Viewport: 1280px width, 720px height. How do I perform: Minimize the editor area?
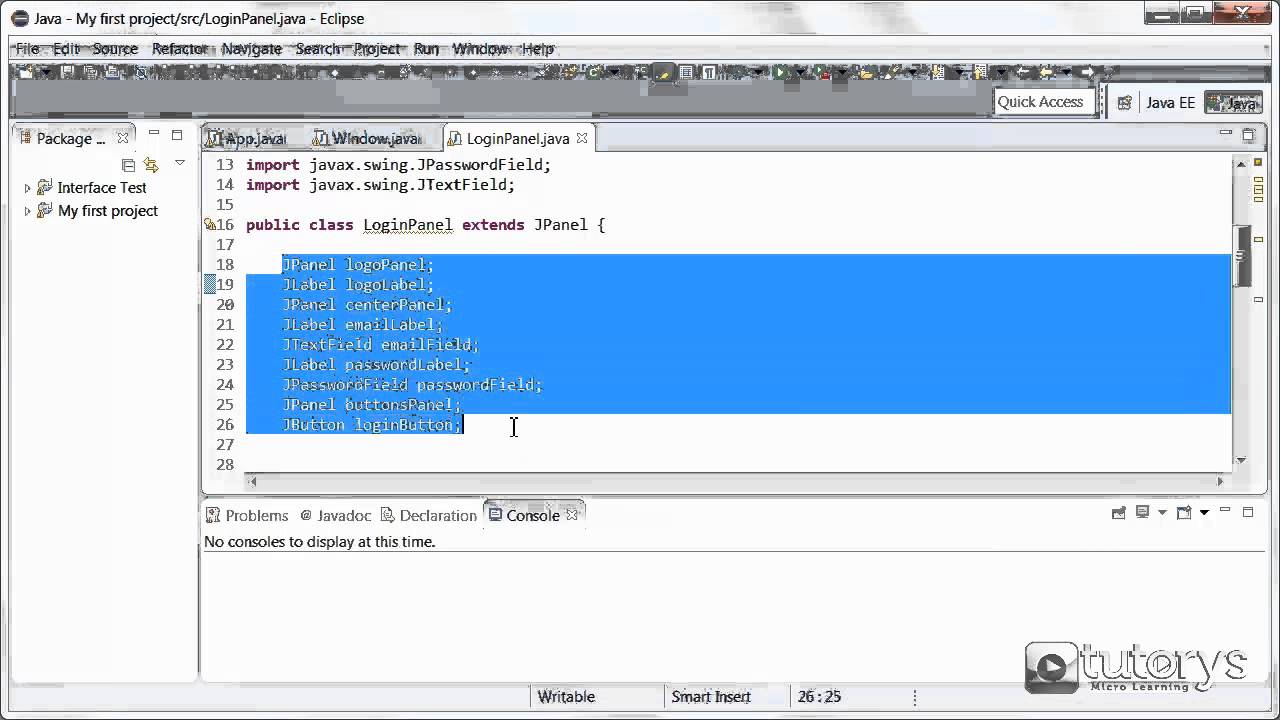(1226, 133)
